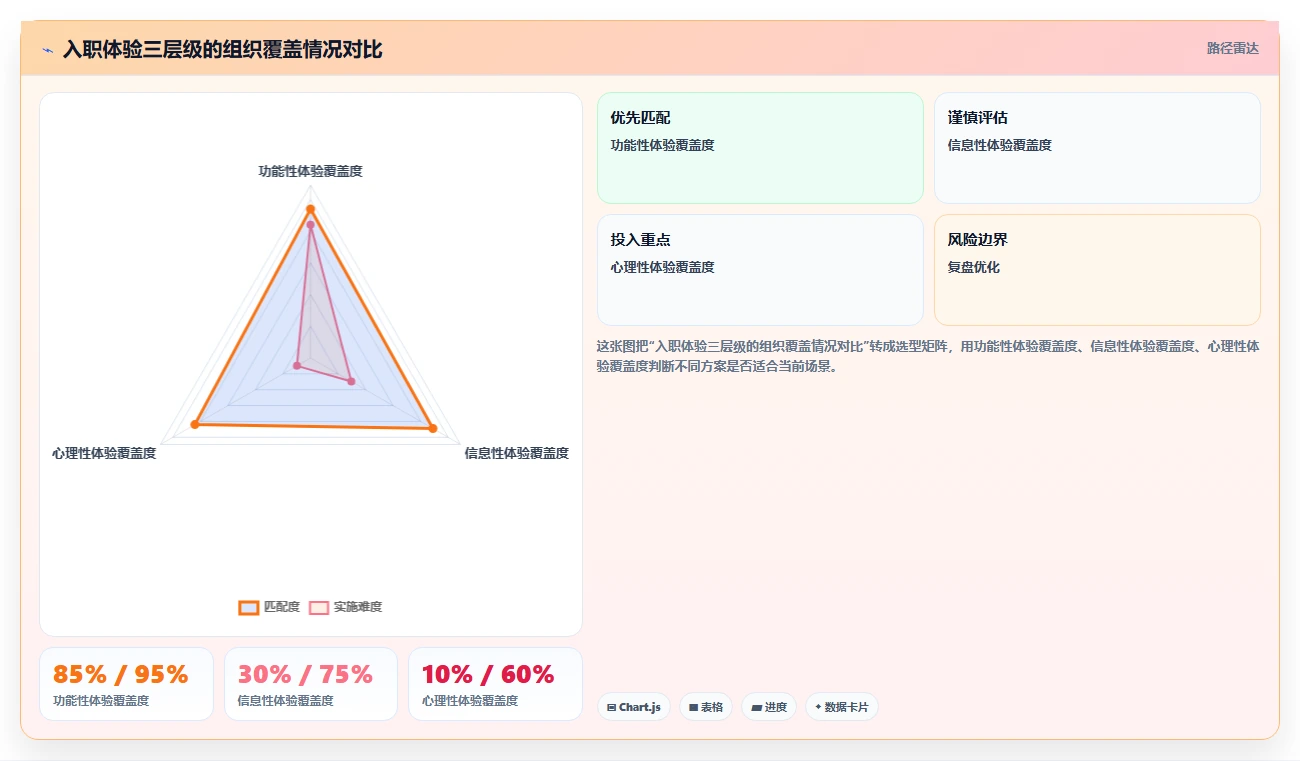
Task: Select the Chart.js tag chip
Action: [634, 707]
